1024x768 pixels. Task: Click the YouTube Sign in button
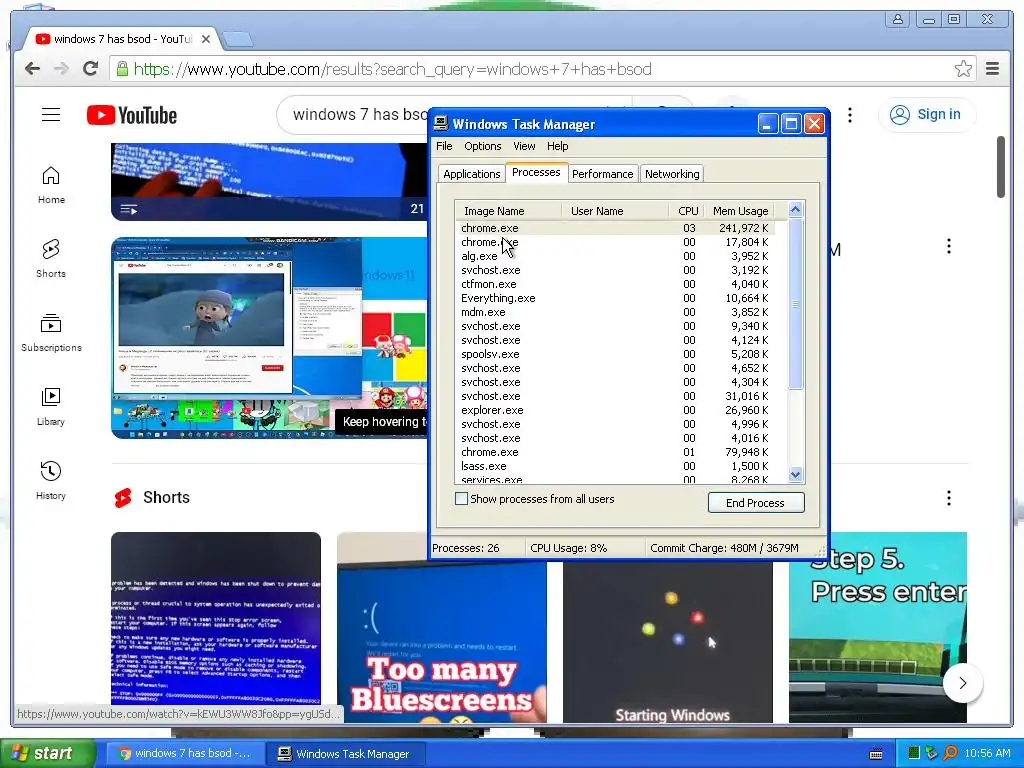[927, 115]
